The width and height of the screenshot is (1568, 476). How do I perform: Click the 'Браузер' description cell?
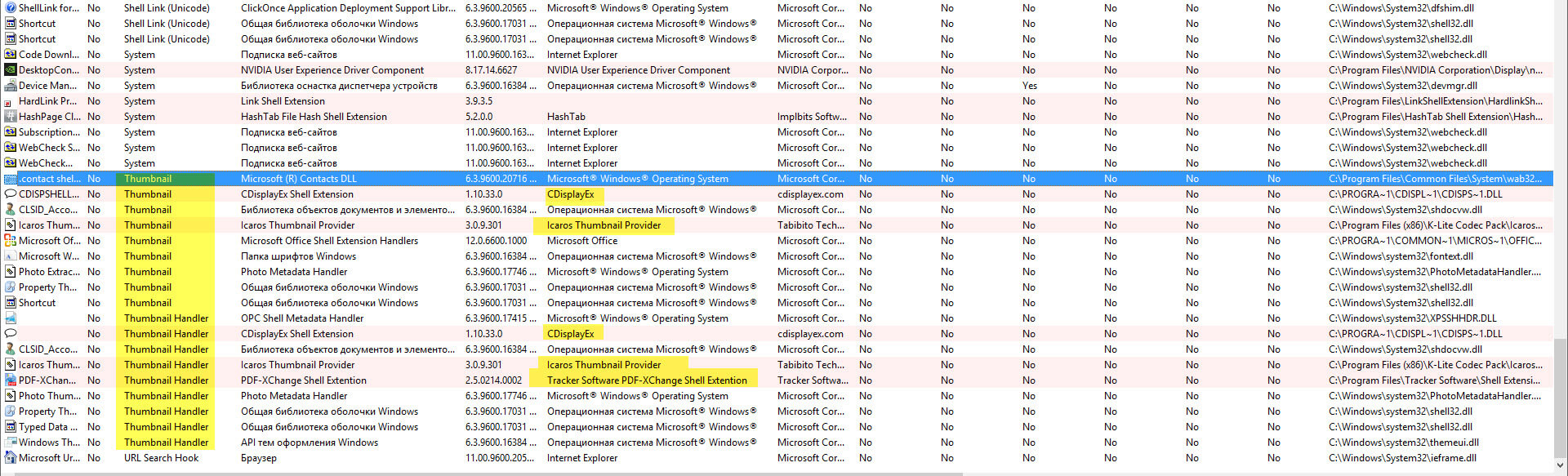(259, 458)
